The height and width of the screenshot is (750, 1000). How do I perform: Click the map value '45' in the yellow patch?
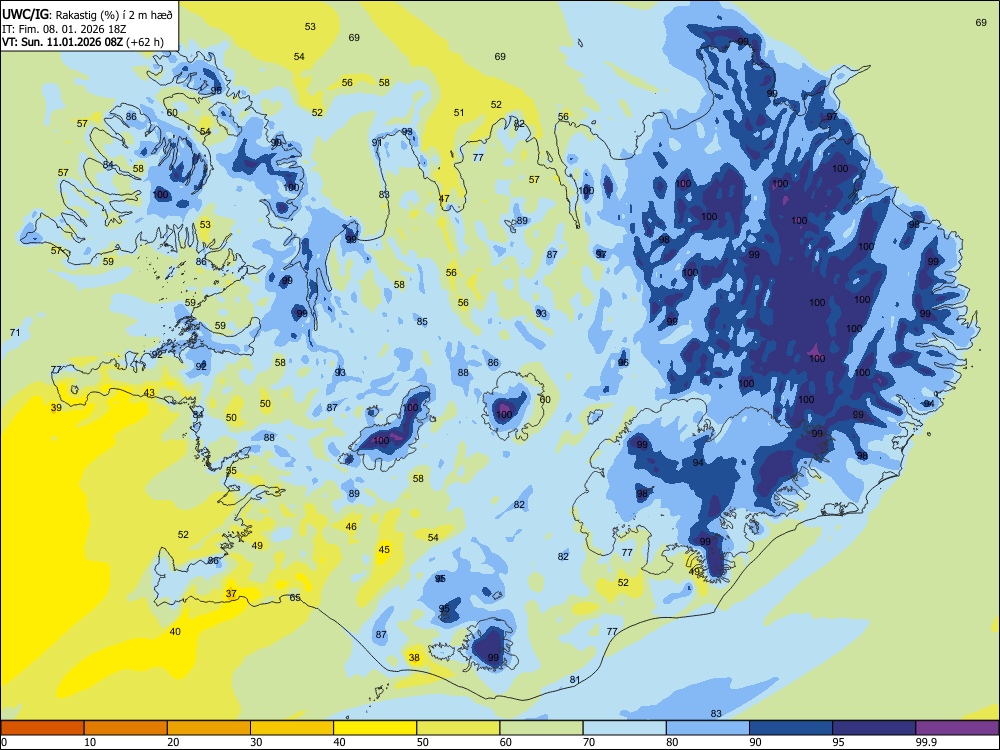point(384,549)
